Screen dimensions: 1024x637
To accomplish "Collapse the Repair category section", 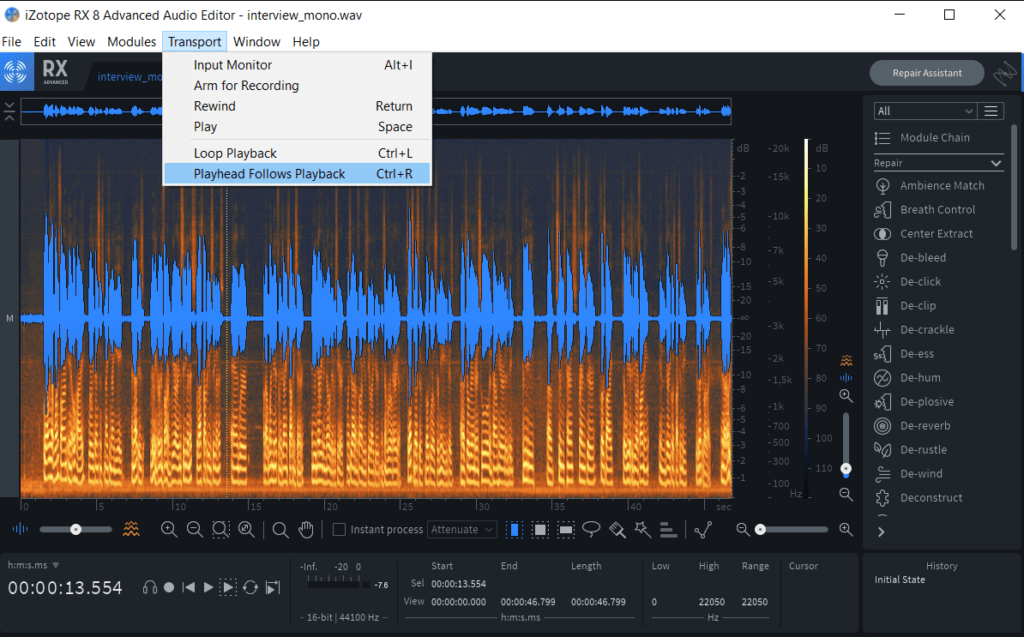I will click(x=996, y=163).
